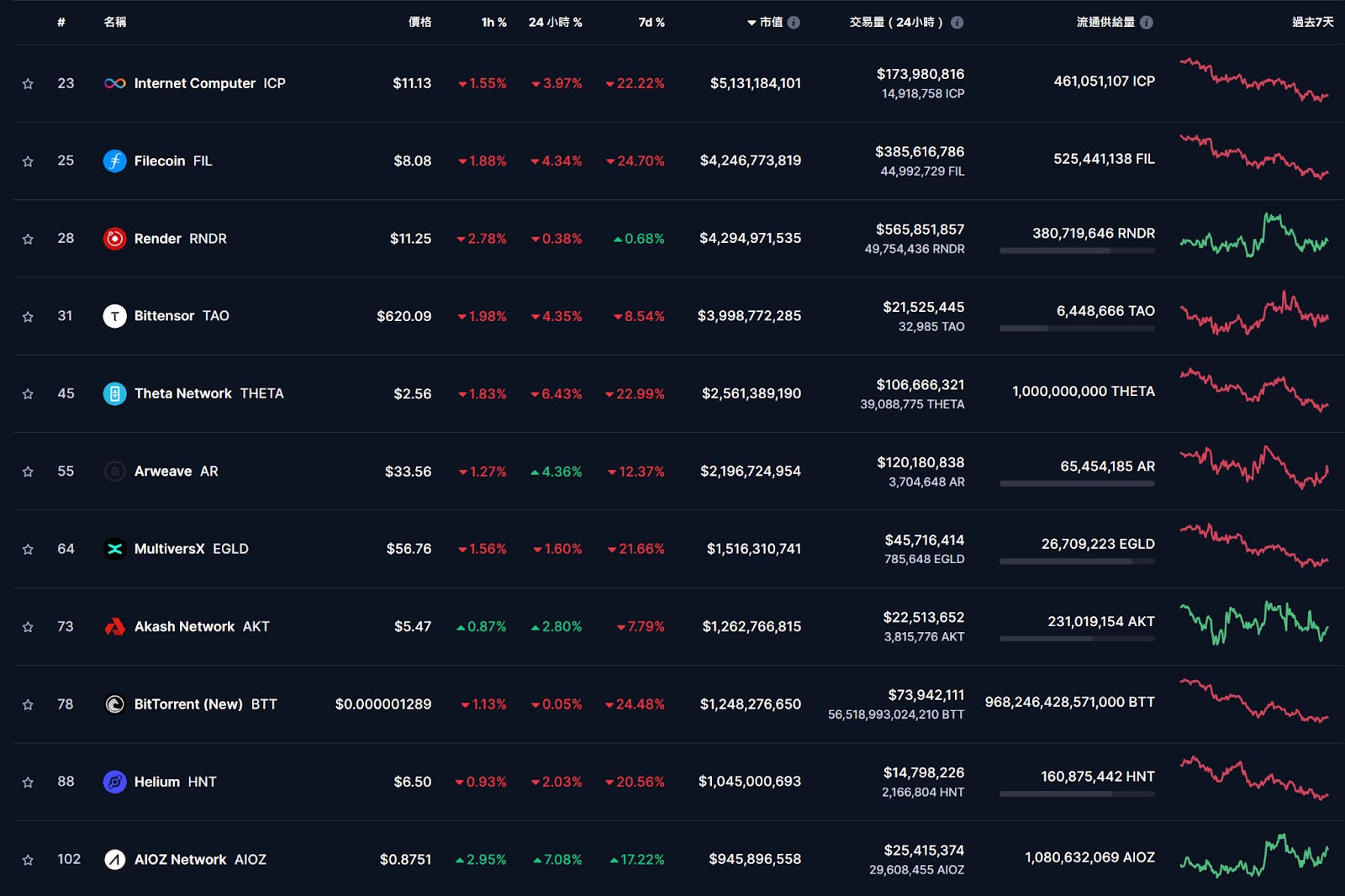Click the Internet Computer 7-day chart
Viewport: 1345px width, 896px height.
coord(1254,80)
